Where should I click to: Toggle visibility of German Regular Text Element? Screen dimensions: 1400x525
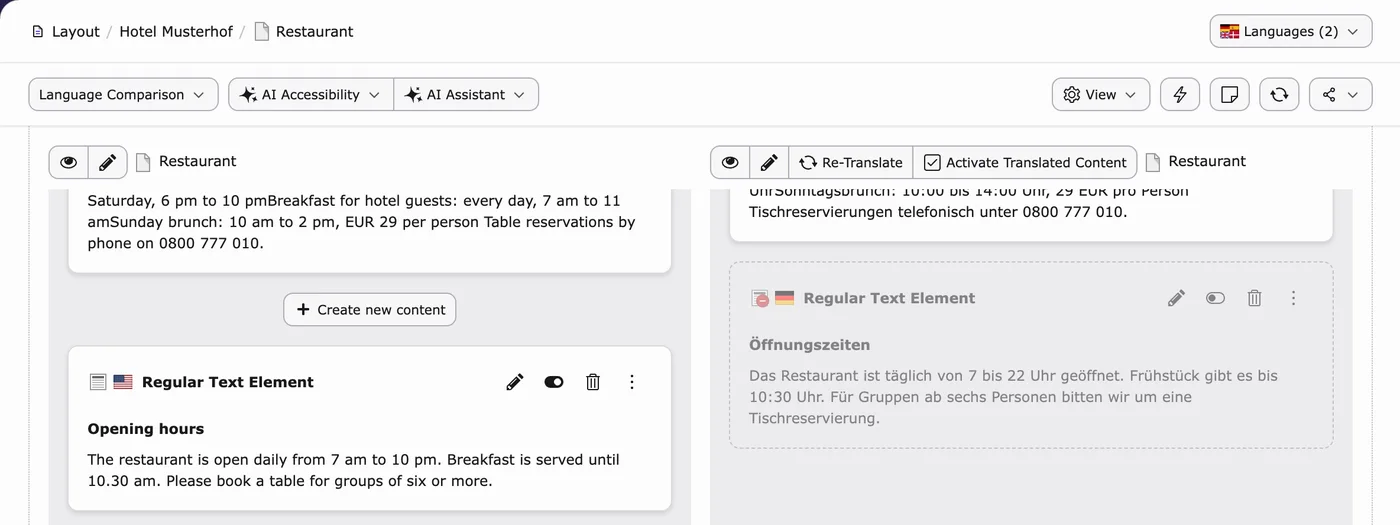(1215, 298)
